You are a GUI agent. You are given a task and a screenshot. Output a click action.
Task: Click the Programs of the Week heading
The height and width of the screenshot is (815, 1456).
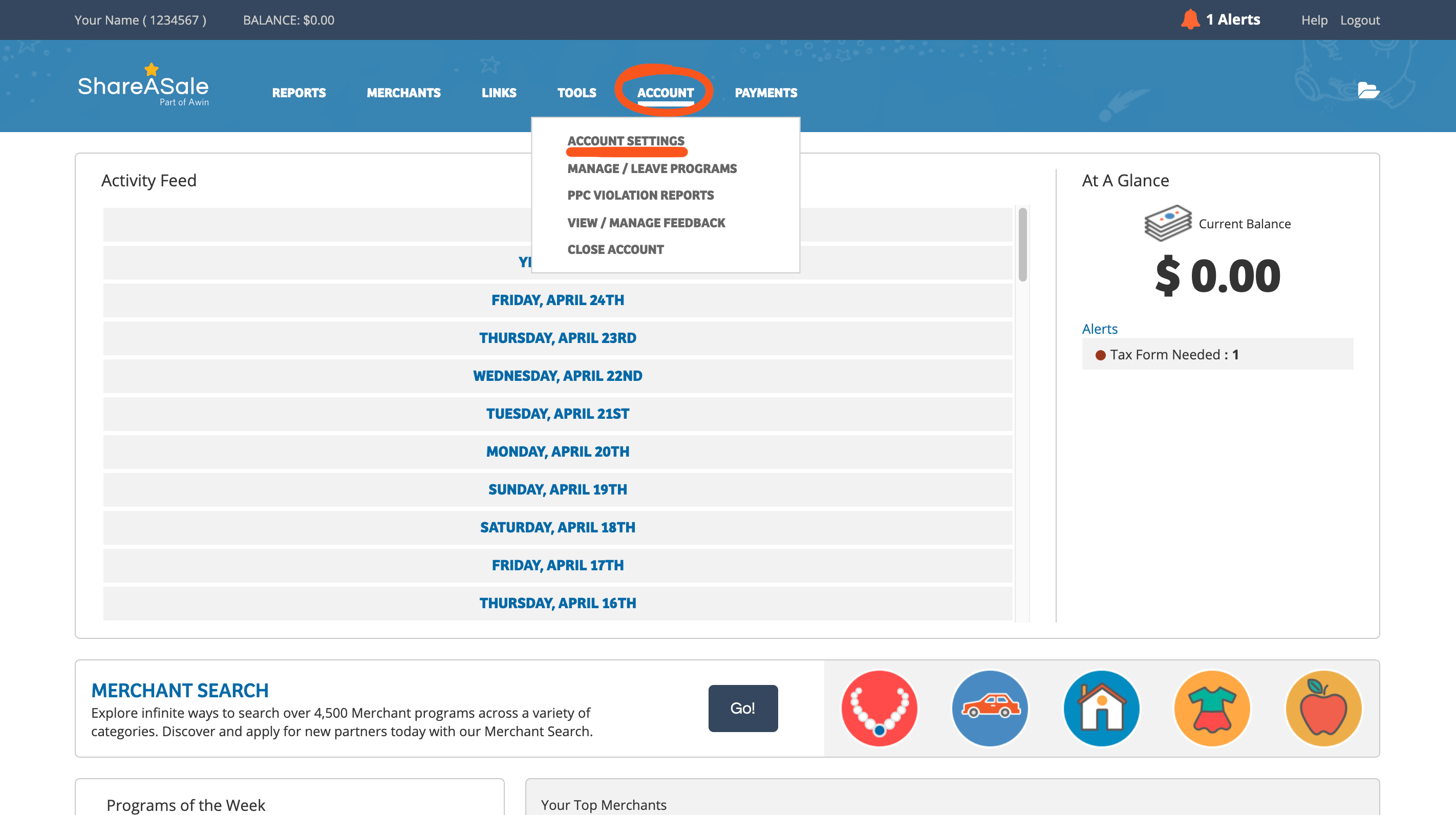[x=185, y=805]
